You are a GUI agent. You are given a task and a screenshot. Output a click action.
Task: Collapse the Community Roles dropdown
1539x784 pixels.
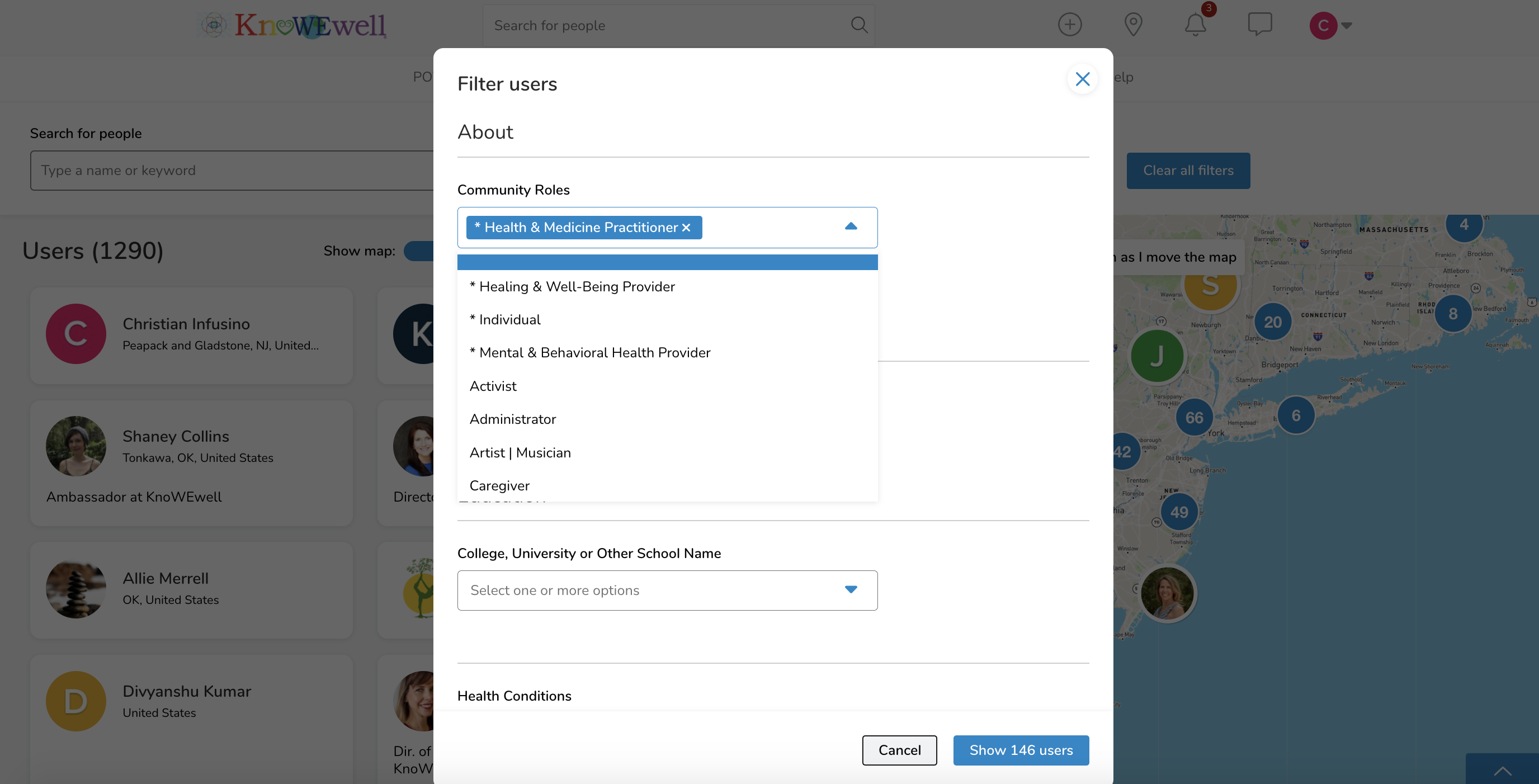pos(851,226)
